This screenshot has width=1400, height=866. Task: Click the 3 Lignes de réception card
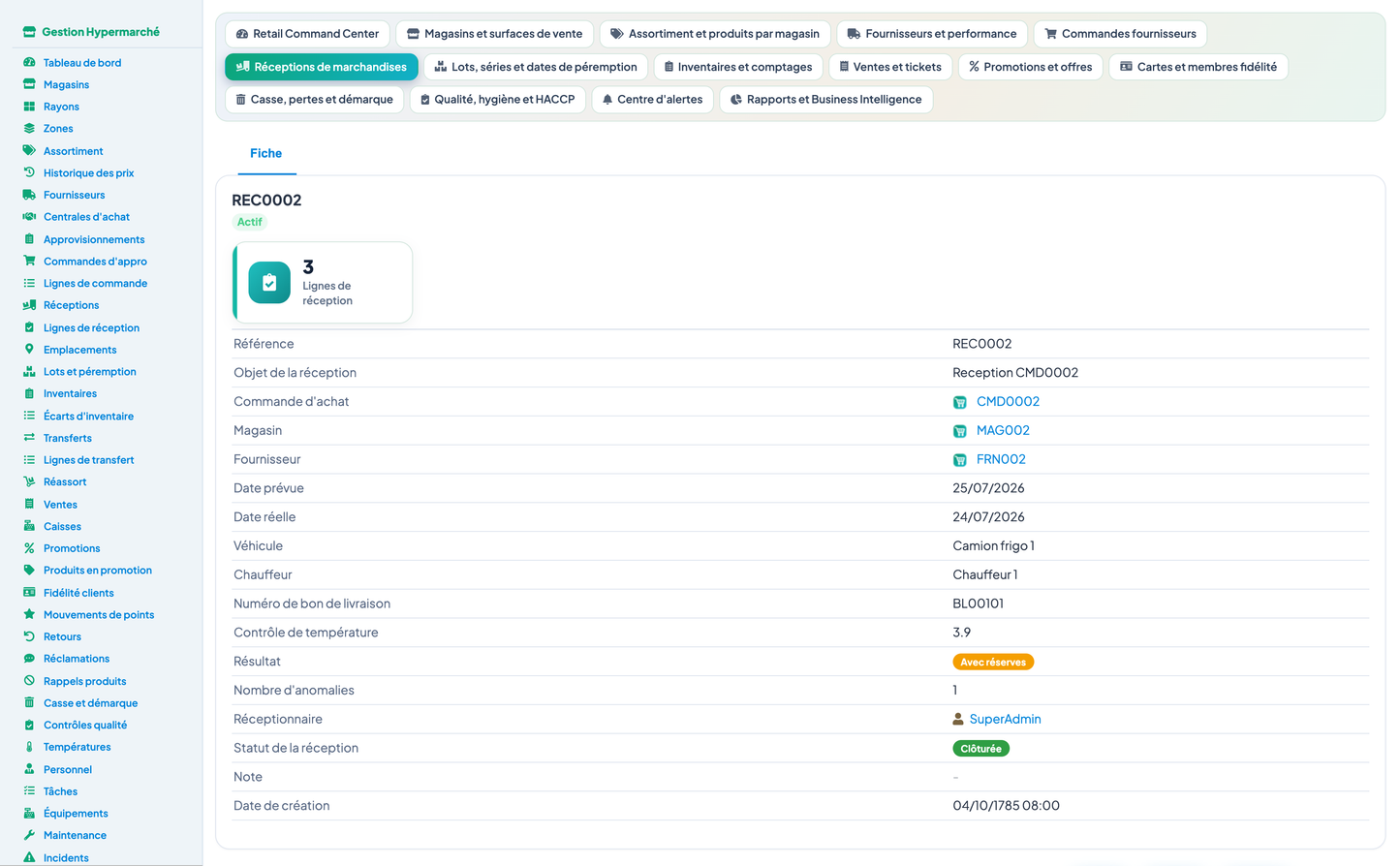point(323,283)
